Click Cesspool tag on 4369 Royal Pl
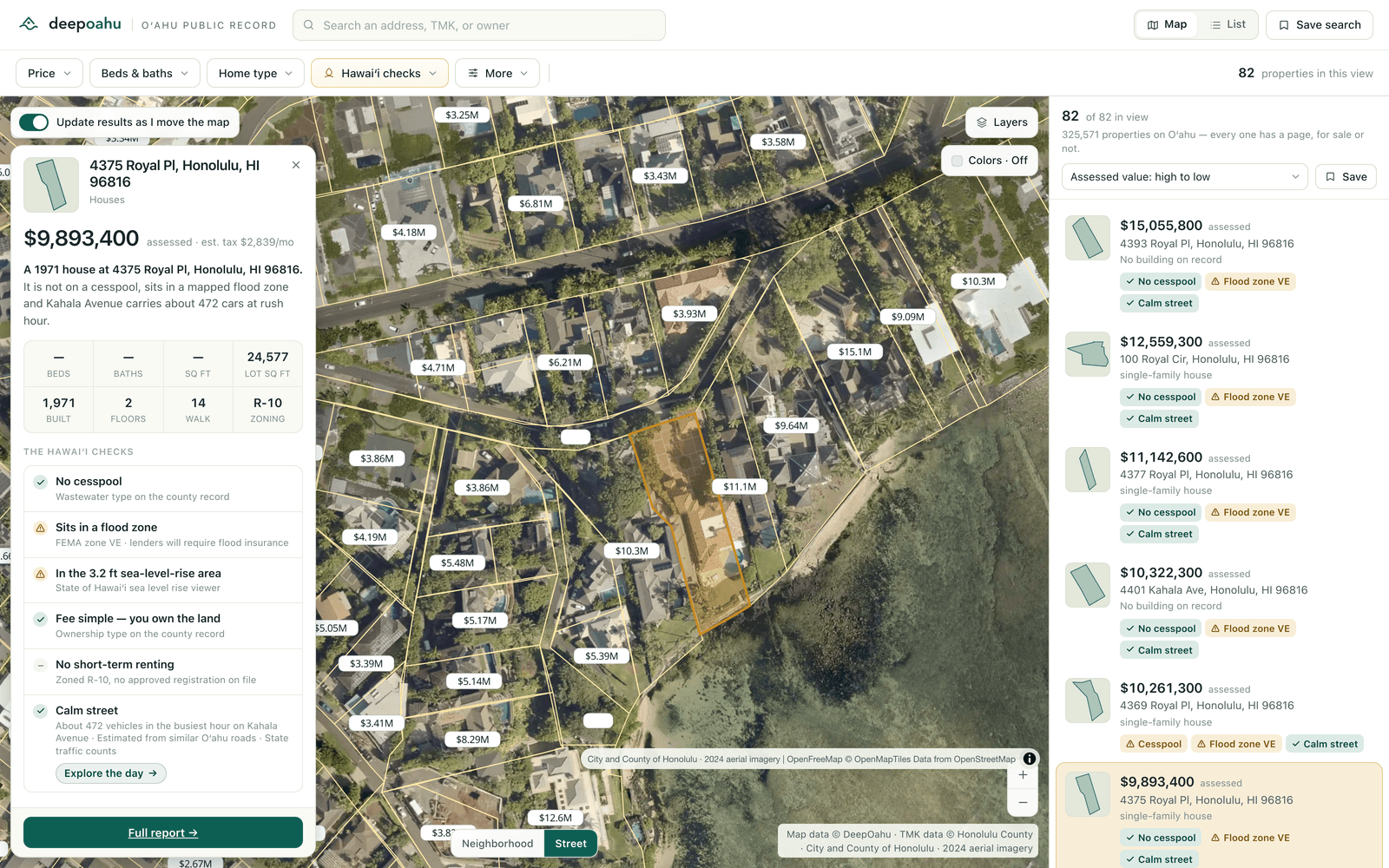1389x868 pixels. tap(1154, 744)
